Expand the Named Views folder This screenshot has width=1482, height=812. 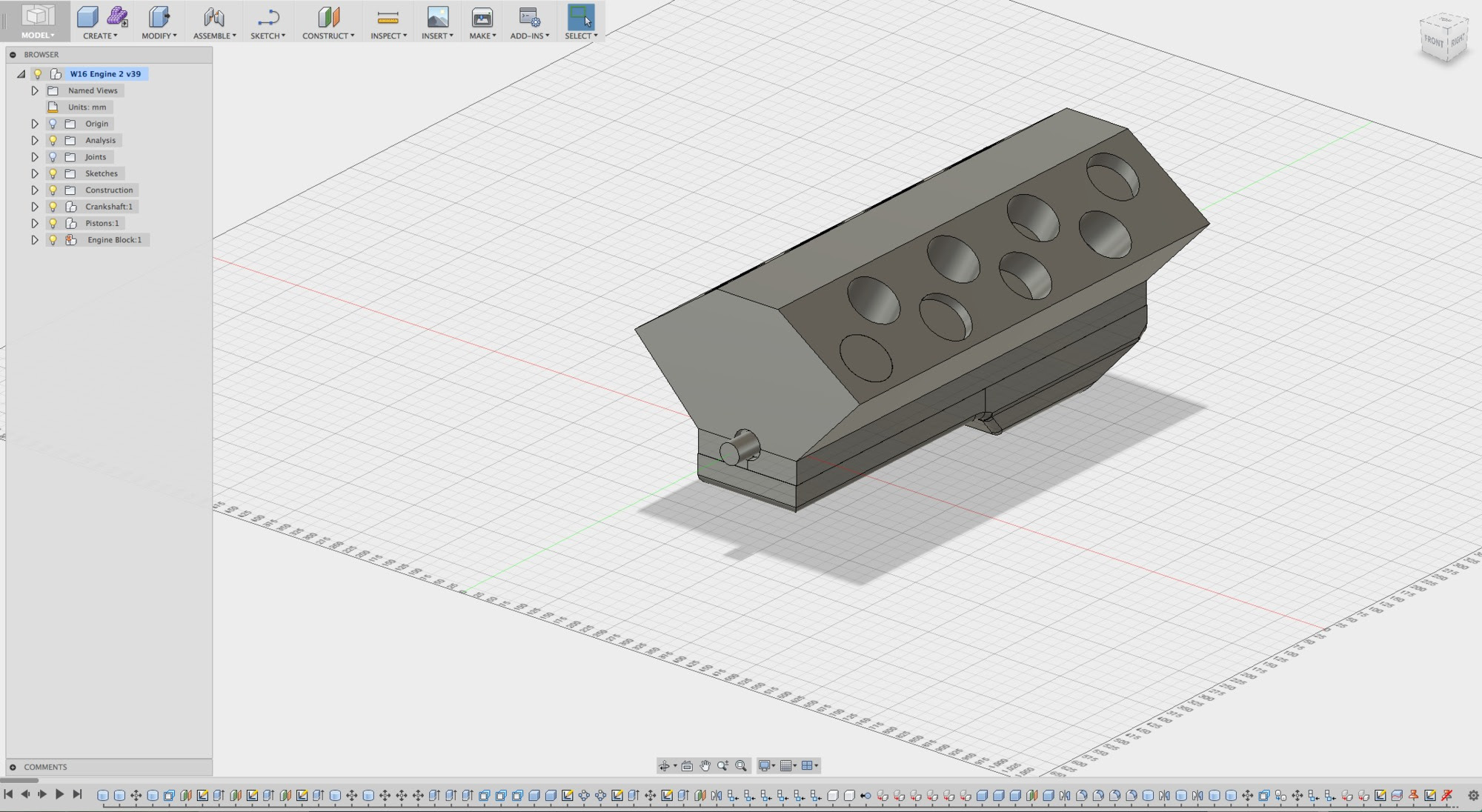click(35, 90)
